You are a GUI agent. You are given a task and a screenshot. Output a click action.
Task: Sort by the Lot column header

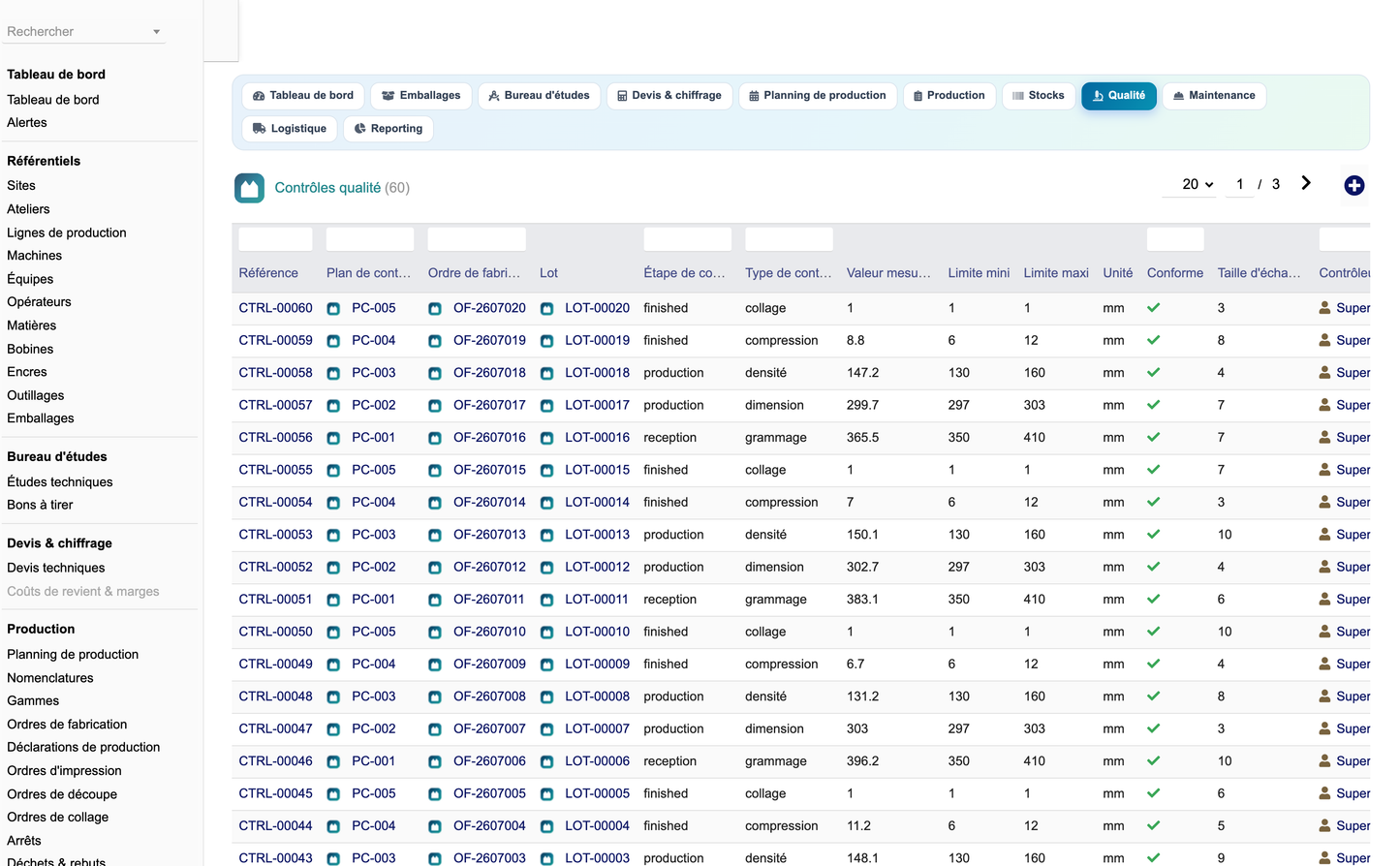tap(549, 273)
